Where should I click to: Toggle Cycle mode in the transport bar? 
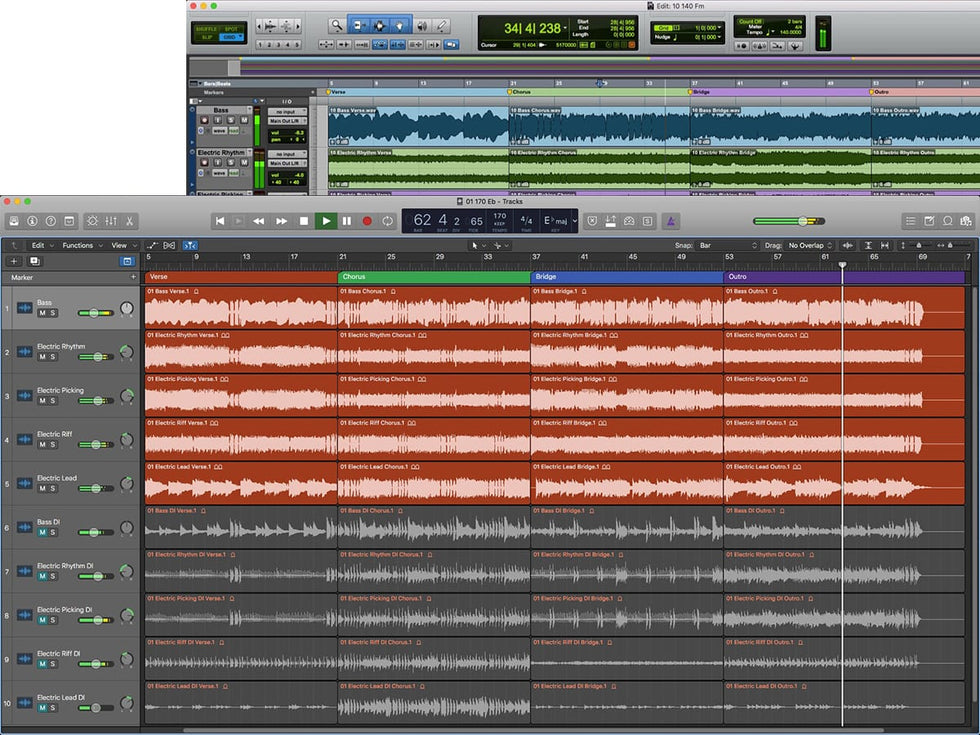point(387,221)
